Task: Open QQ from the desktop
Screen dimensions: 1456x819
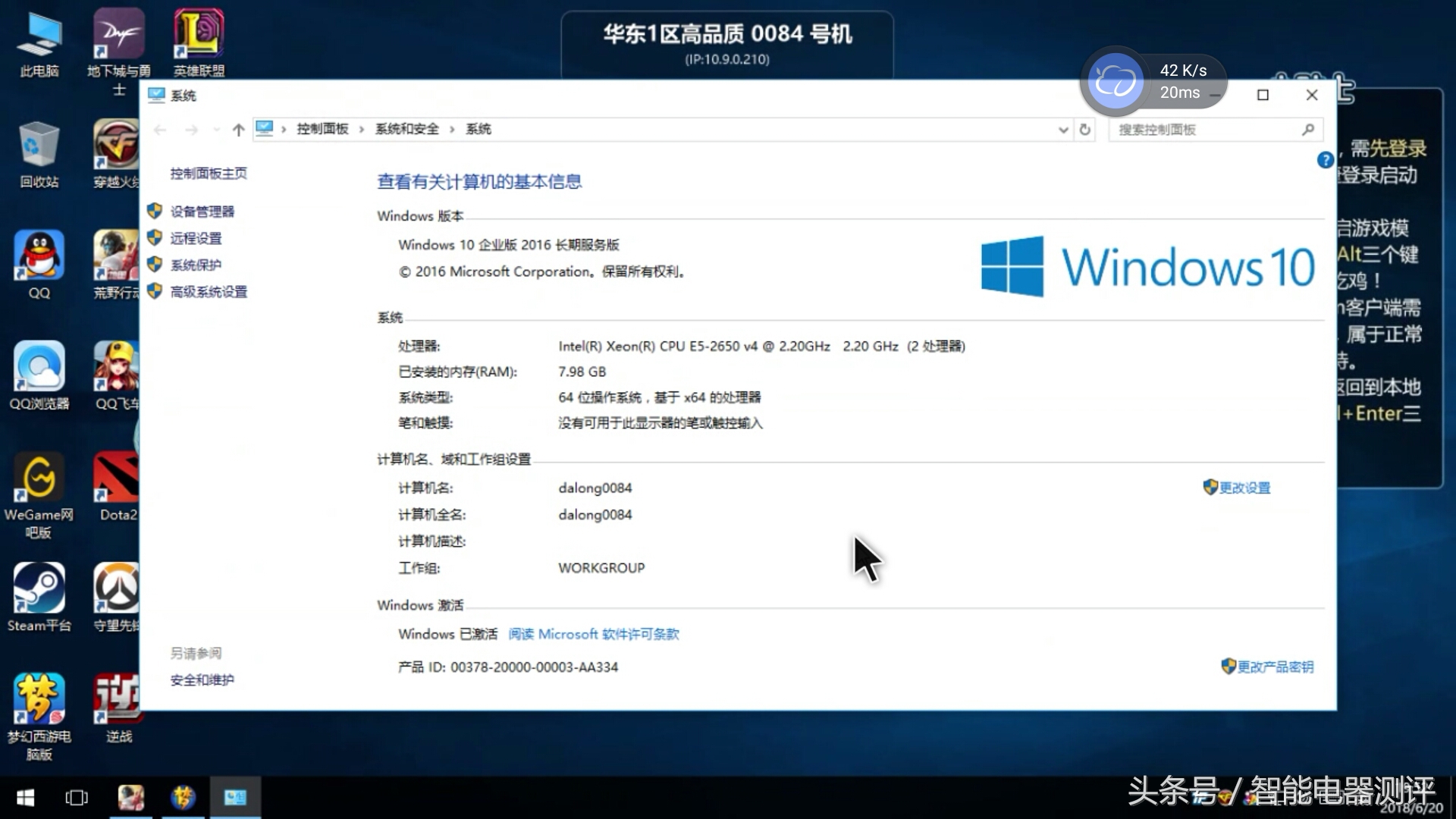Action: coord(39,256)
